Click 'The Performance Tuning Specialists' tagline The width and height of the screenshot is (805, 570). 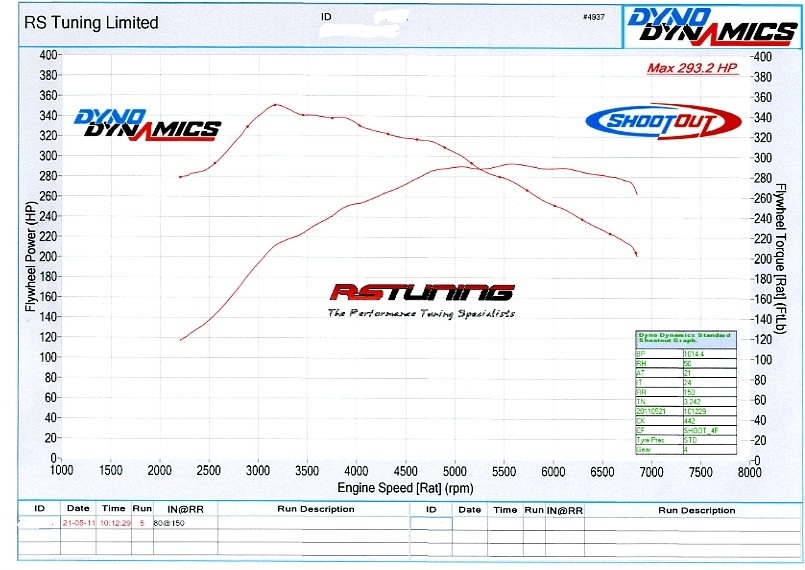(421, 313)
